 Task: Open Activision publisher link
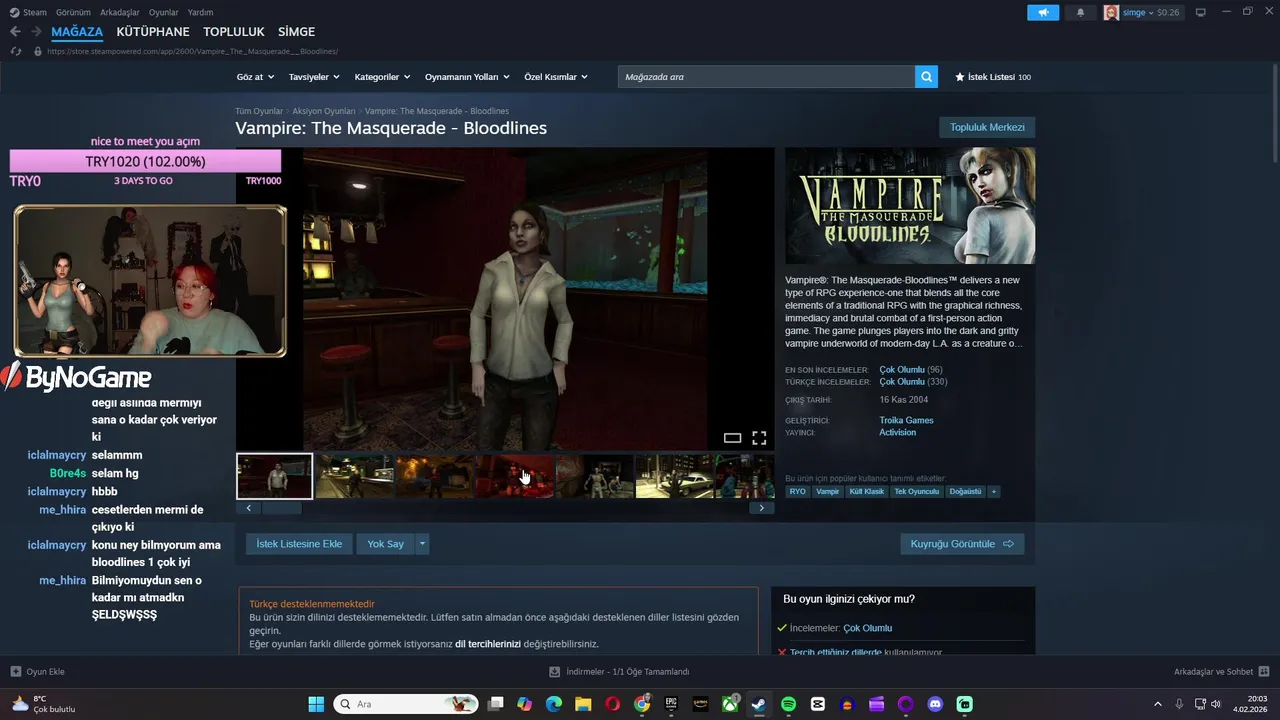tap(897, 433)
